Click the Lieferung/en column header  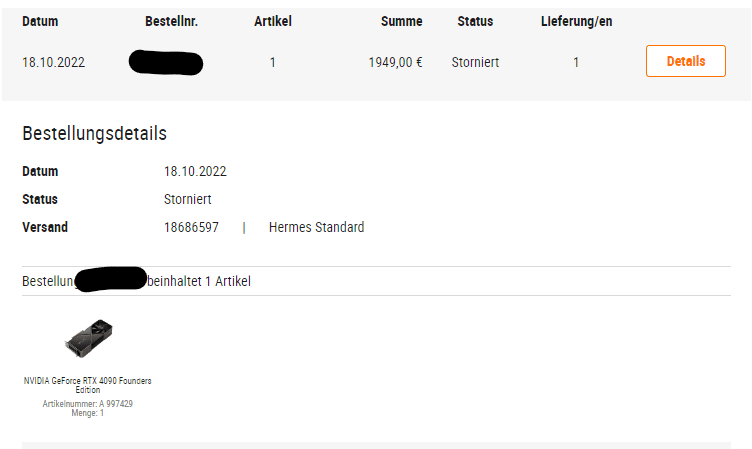[576, 22]
